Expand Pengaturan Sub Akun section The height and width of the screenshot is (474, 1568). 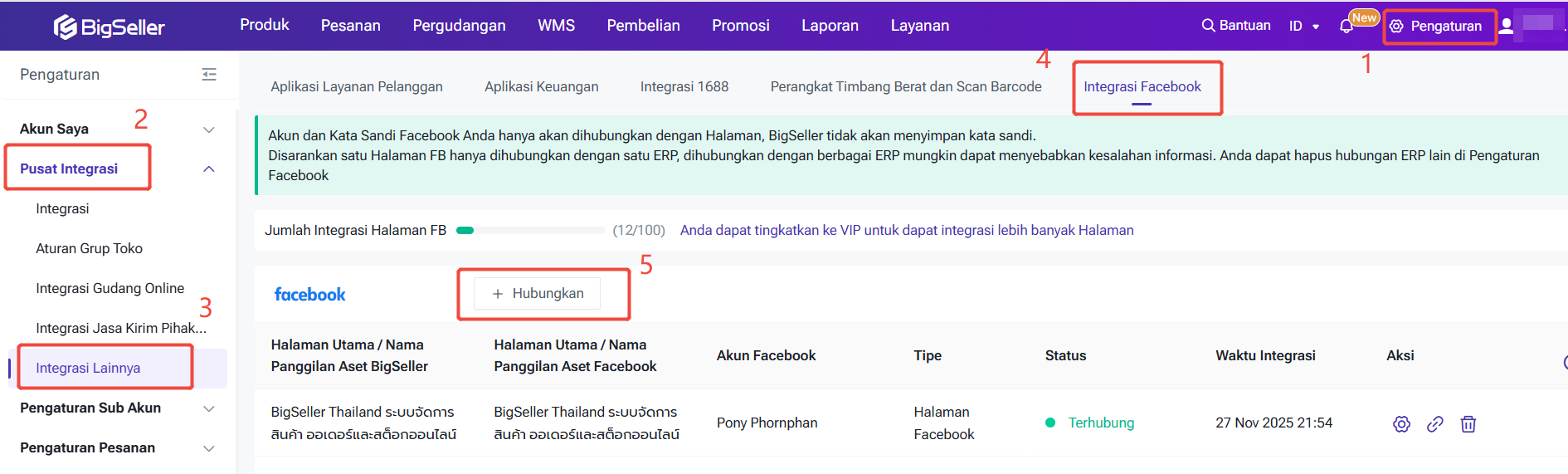click(x=209, y=408)
